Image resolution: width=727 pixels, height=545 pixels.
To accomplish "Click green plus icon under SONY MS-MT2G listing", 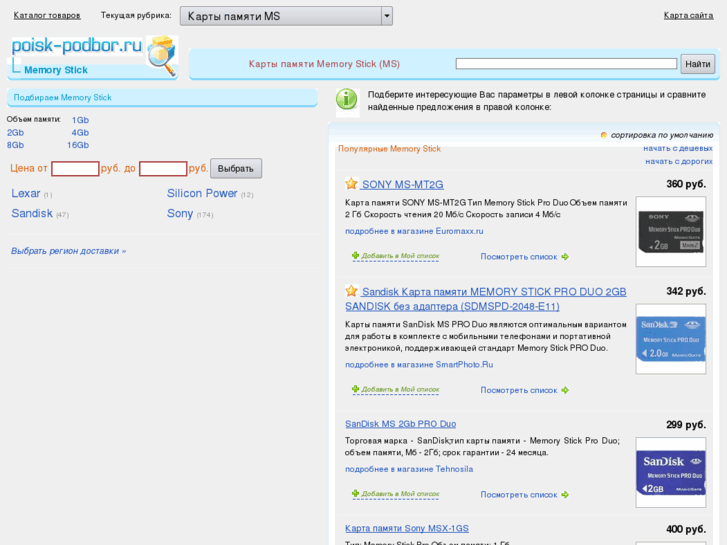I will (356, 256).
